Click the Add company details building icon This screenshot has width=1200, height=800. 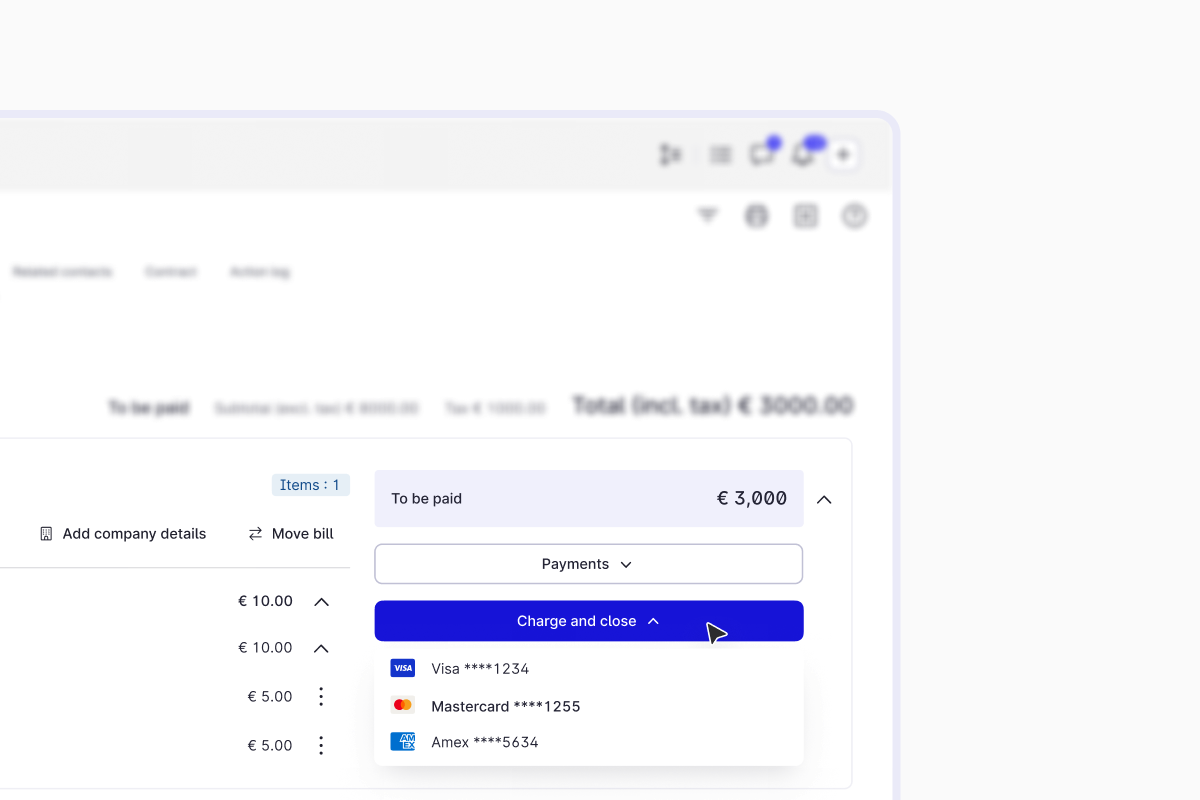46,534
